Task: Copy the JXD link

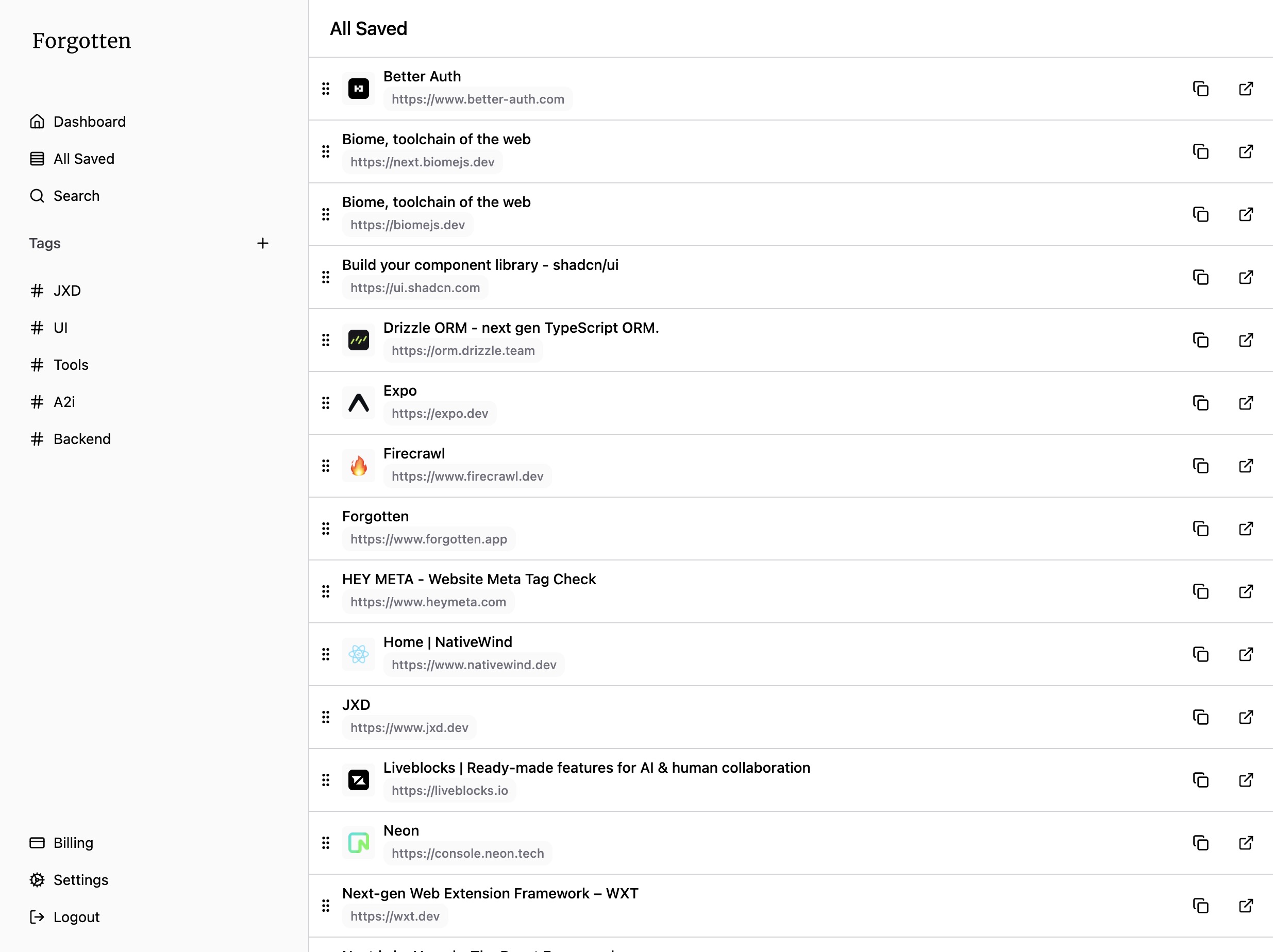Action: coord(1200,717)
